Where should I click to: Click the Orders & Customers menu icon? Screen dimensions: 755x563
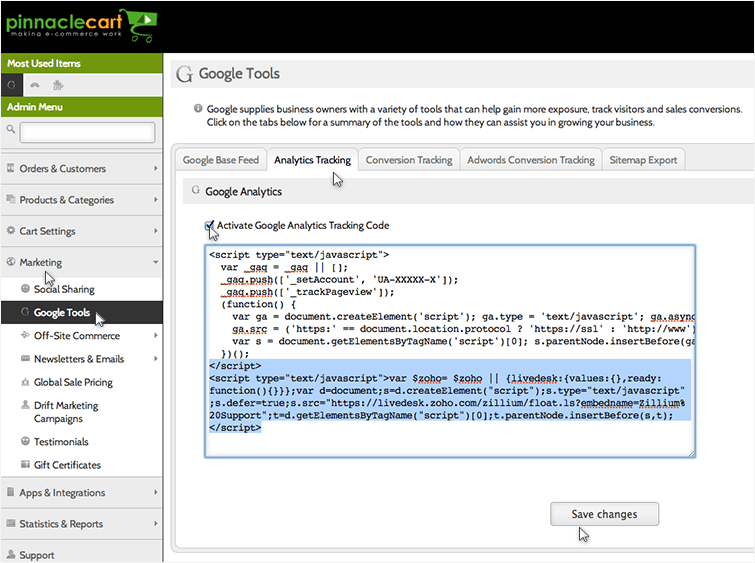tap(10, 168)
